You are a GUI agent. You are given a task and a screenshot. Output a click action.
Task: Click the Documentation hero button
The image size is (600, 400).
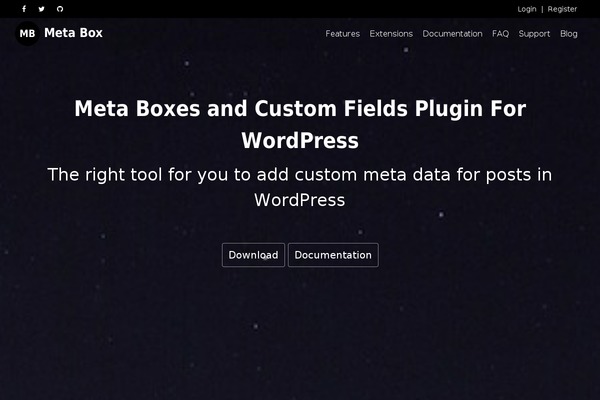(333, 255)
